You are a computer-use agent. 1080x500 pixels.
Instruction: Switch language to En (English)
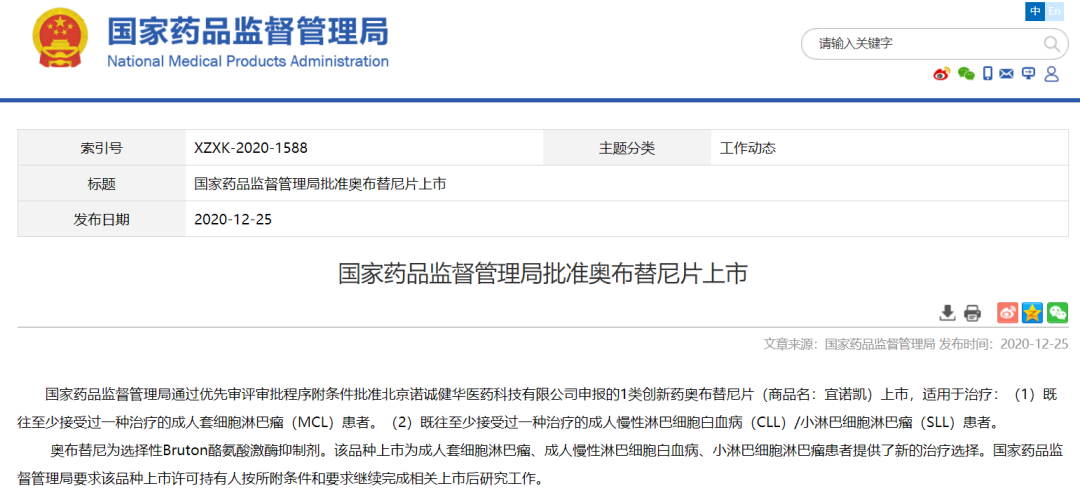click(1055, 11)
